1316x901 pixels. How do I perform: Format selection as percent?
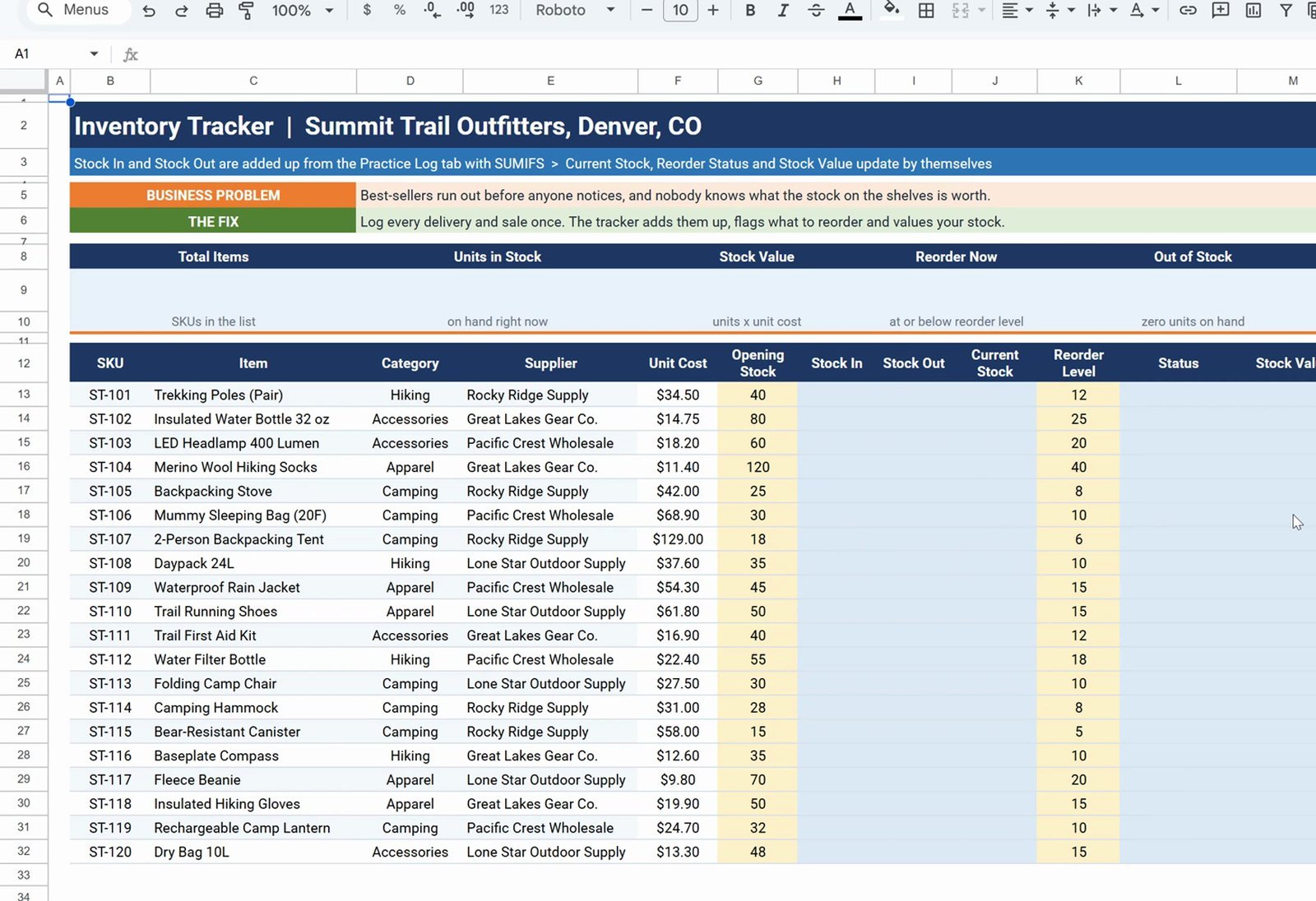(x=400, y=10)
